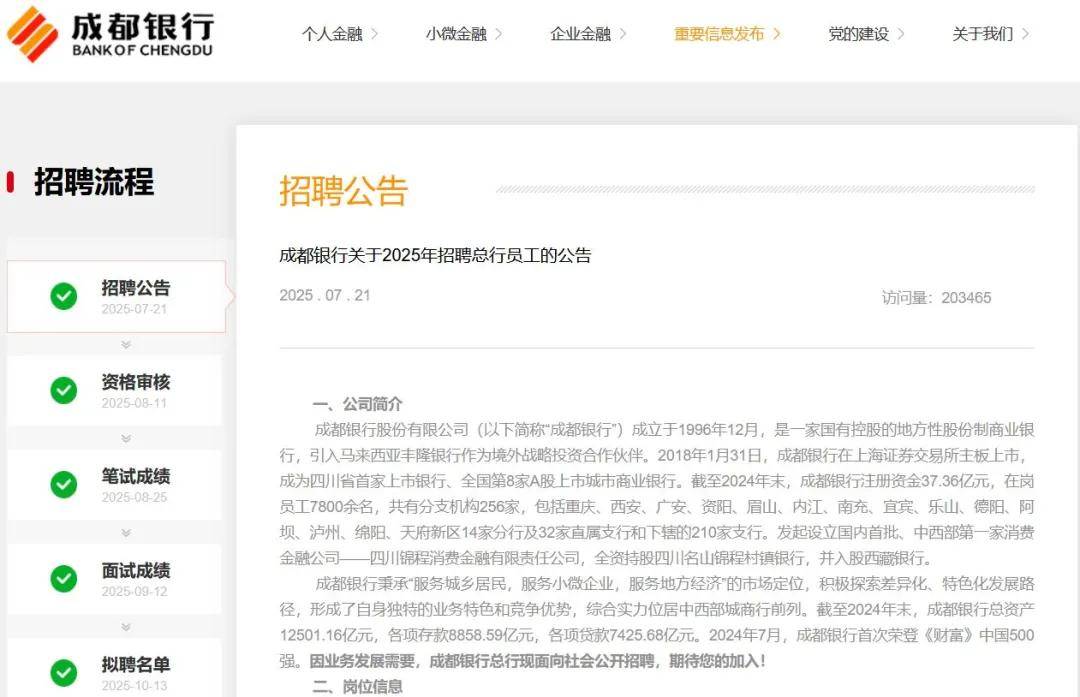Go to 关于我们 in top navigation

pos(990,34)
